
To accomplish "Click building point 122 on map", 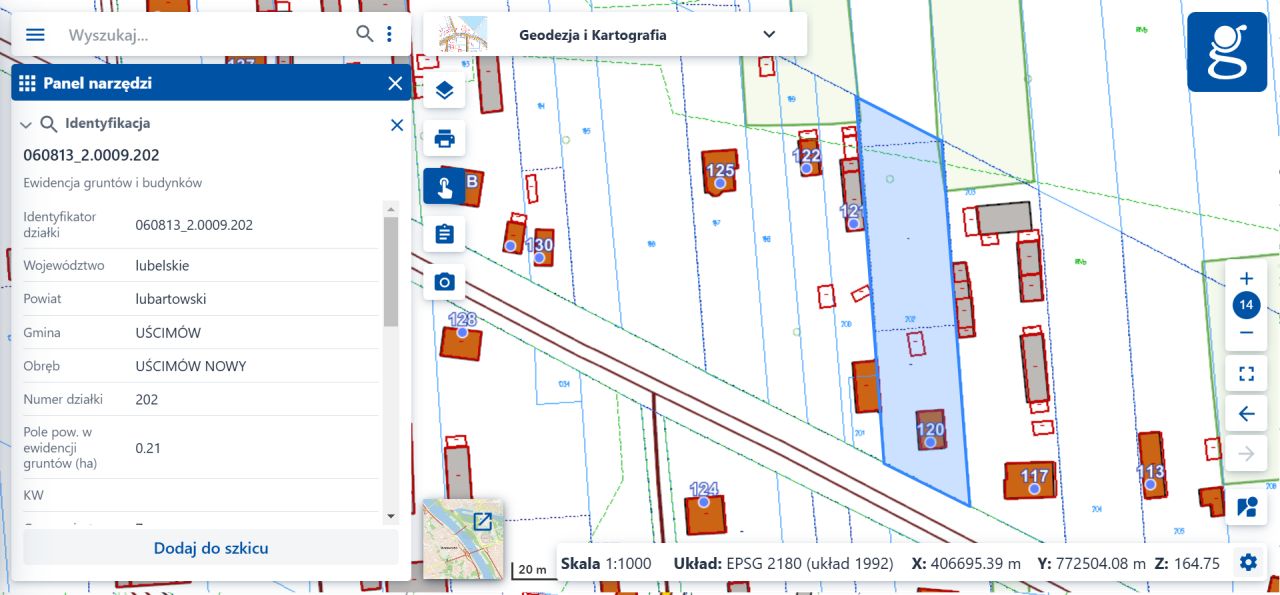I will (x=806, y=168).
